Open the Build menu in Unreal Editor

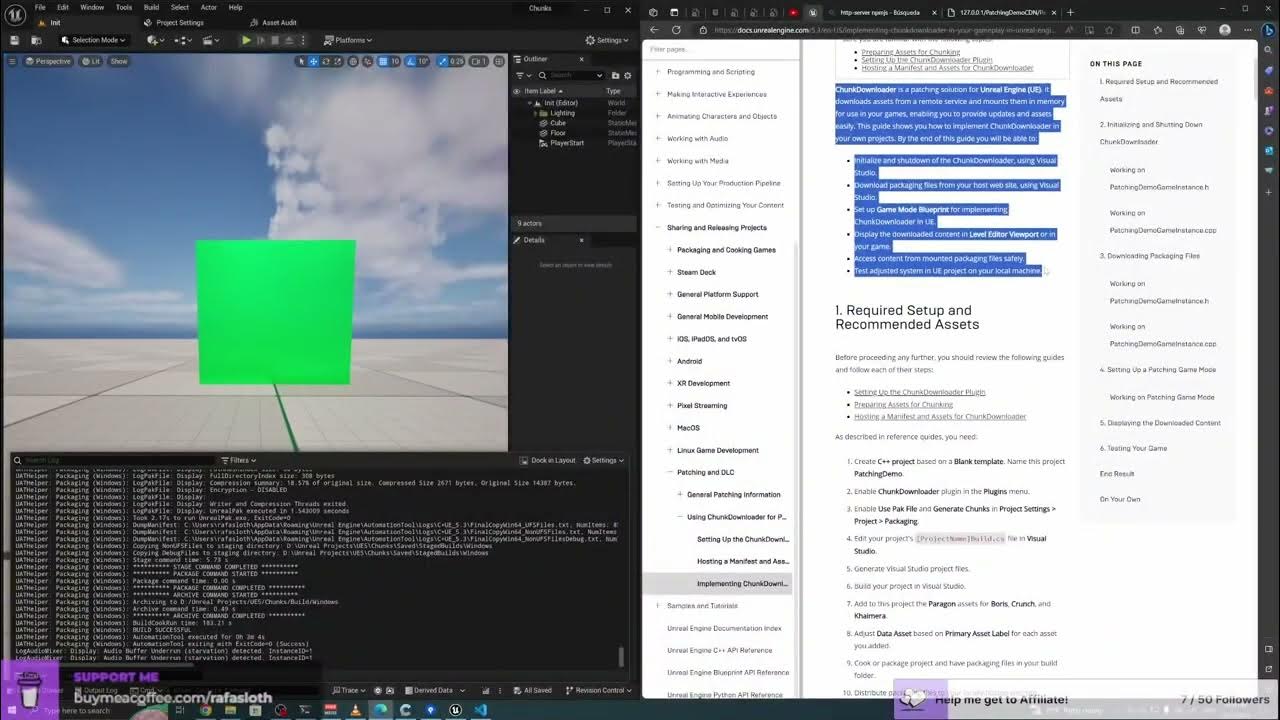coord(151,7)
